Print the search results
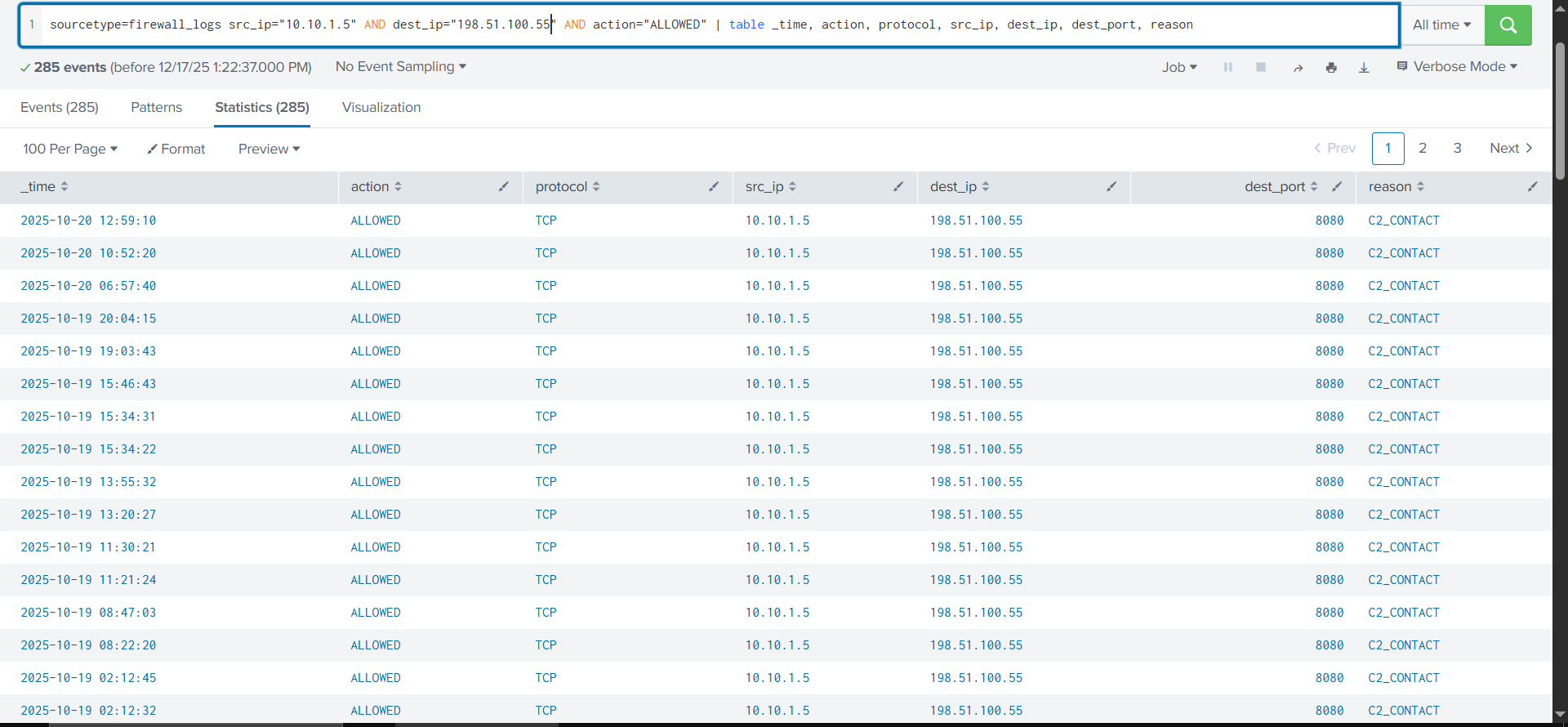This screenshot has height=727, width=1568. [1331, 68]
